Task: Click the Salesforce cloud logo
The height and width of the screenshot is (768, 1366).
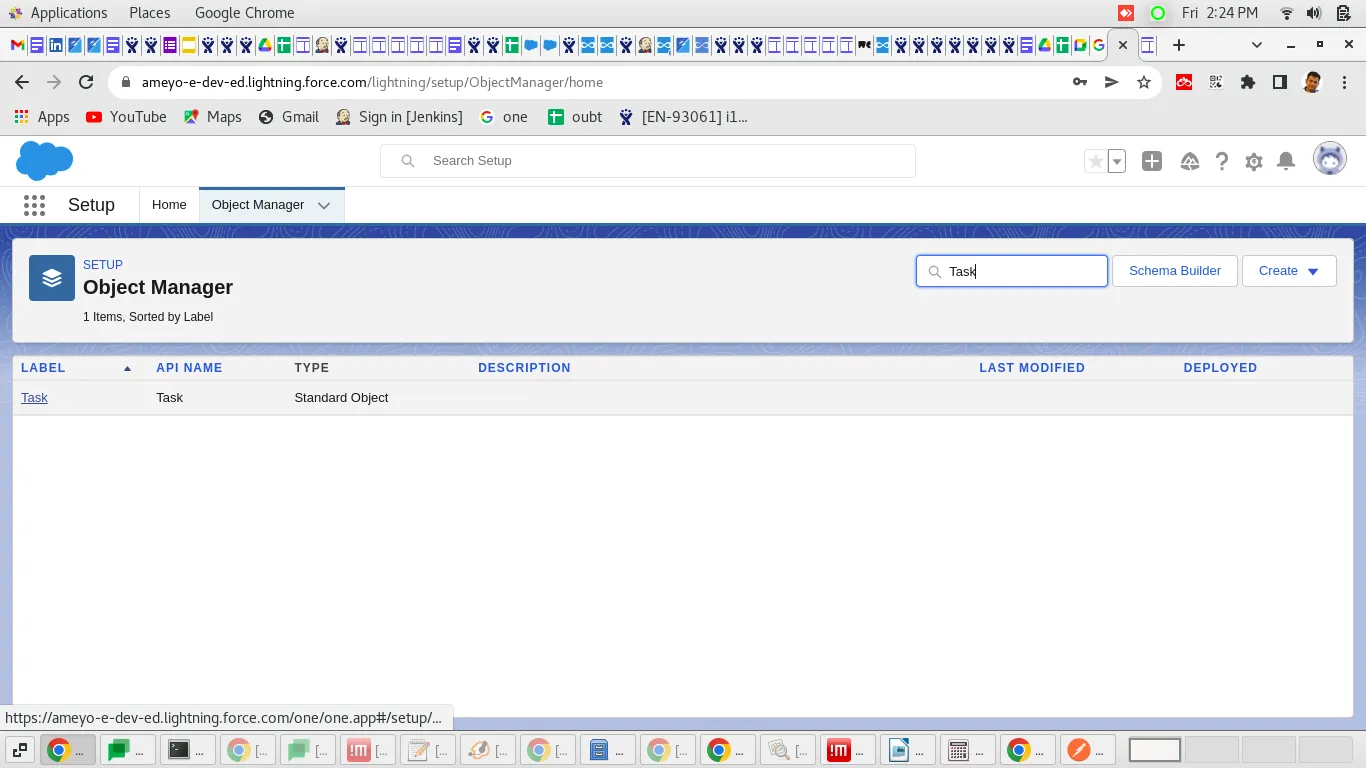Action: pyautogui.click(x=45, y=160)
